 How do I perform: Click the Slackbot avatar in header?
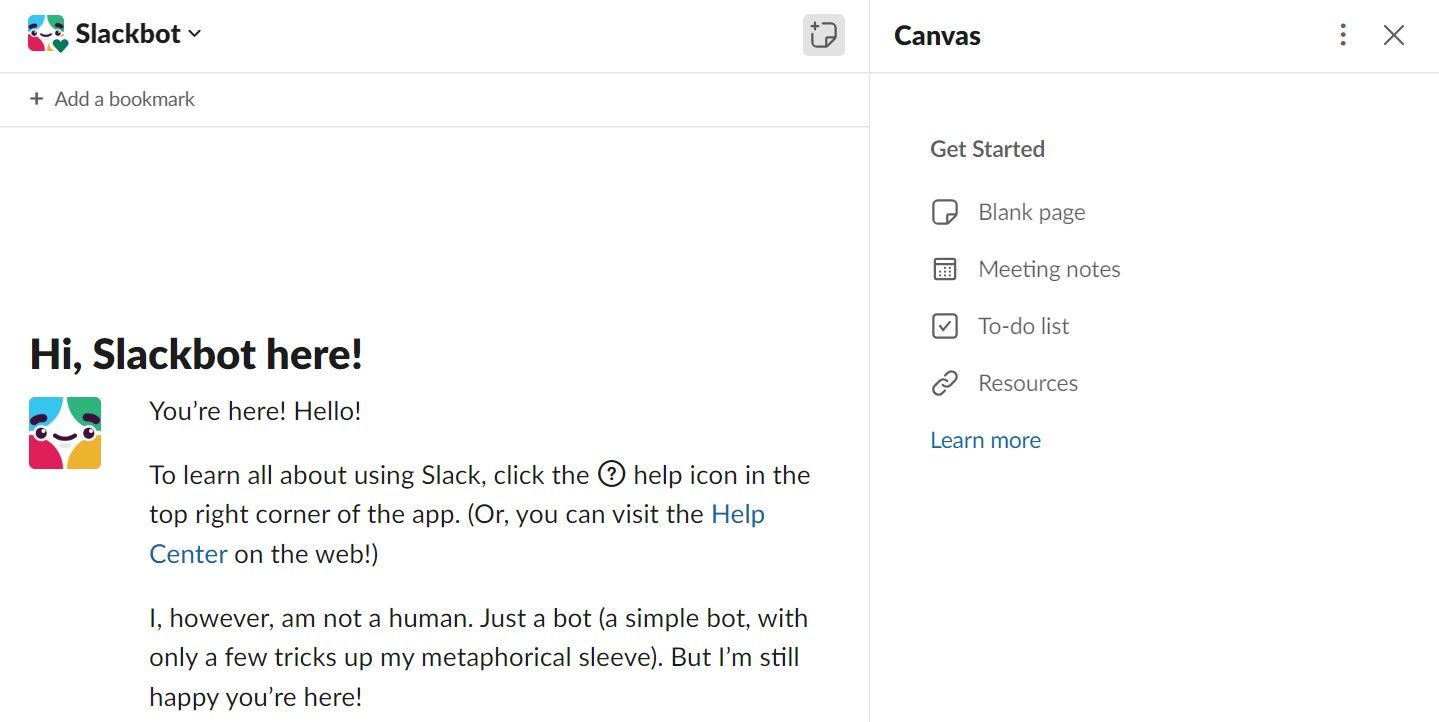click(46, 34)
